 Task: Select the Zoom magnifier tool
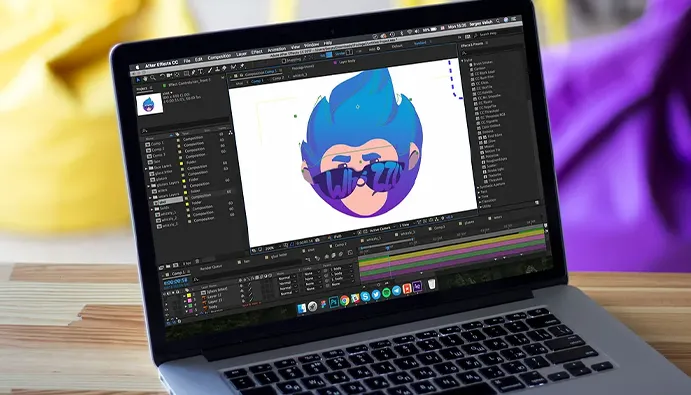click(x=153, y=78)
